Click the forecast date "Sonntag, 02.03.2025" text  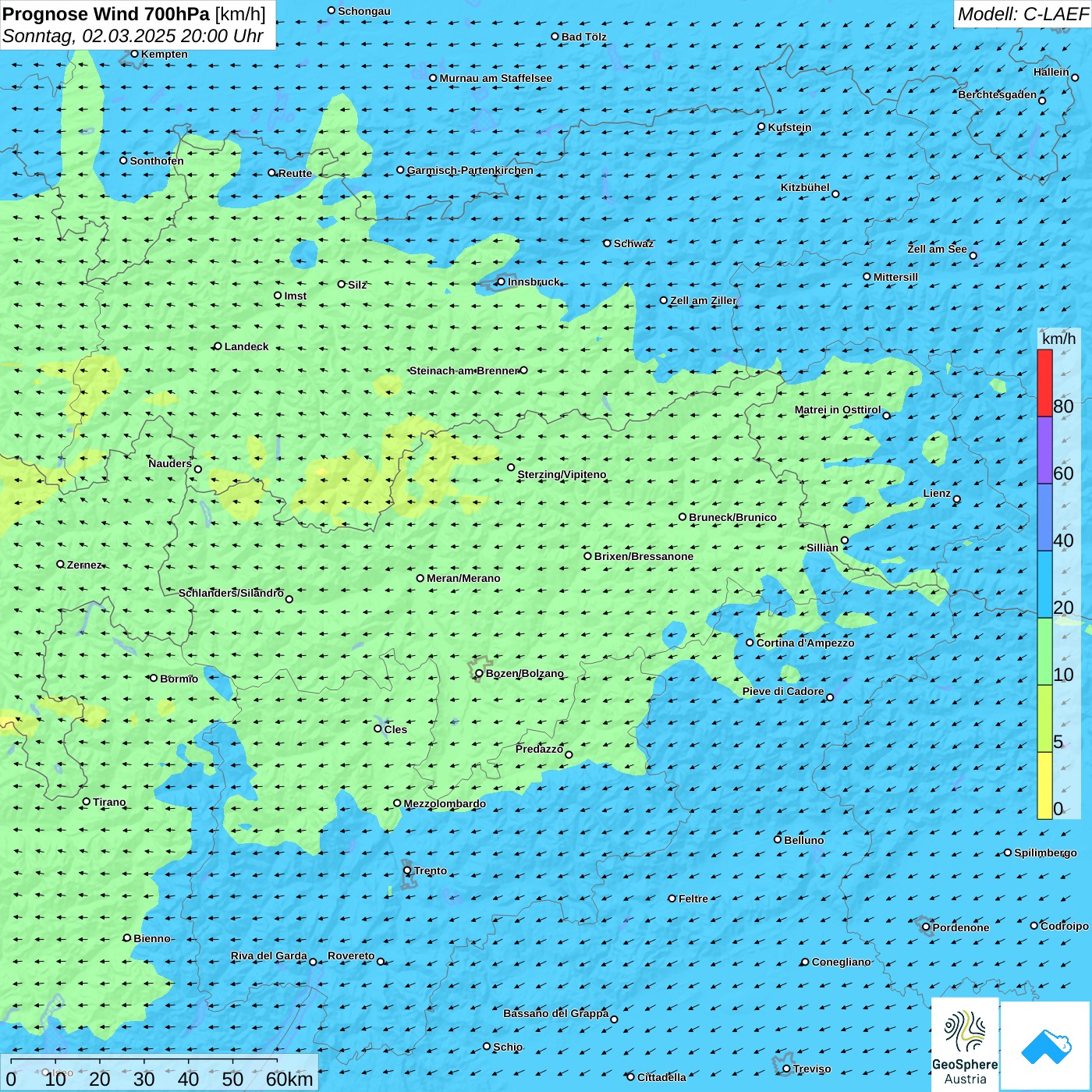coord(89,36)
